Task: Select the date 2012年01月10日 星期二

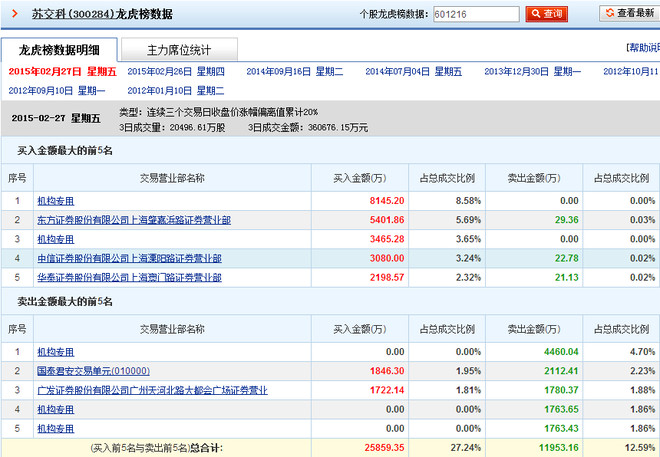Action: point(176,90)
